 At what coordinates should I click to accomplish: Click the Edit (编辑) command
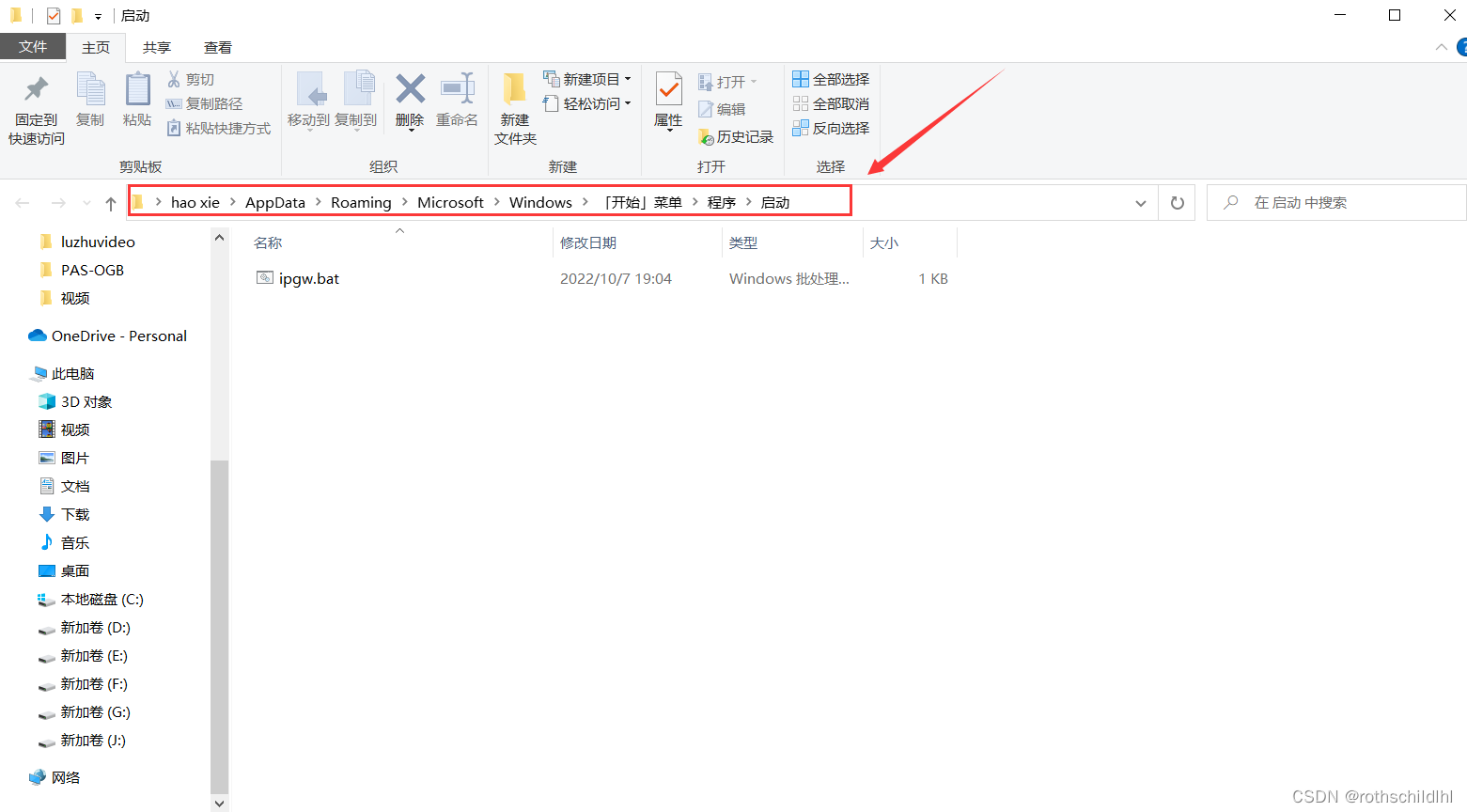(x=722, y=110)
